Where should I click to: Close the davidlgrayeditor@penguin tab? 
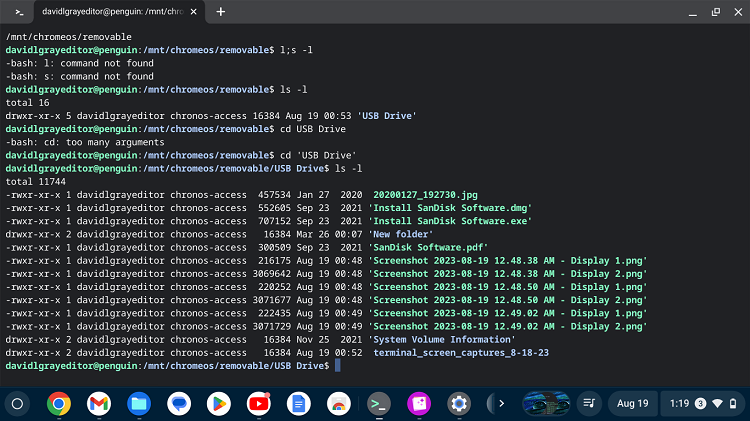click(191, 12)
